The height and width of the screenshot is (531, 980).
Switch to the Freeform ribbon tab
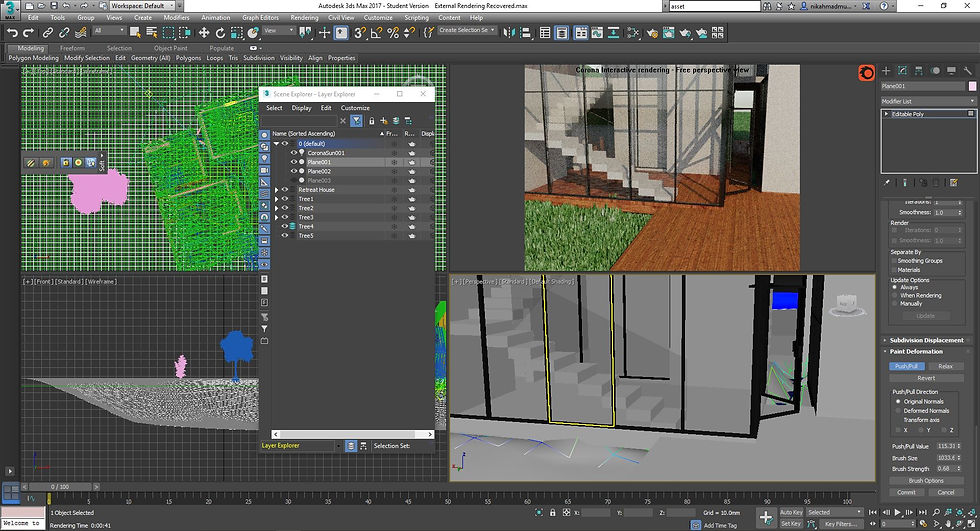(x=72, y=48)
